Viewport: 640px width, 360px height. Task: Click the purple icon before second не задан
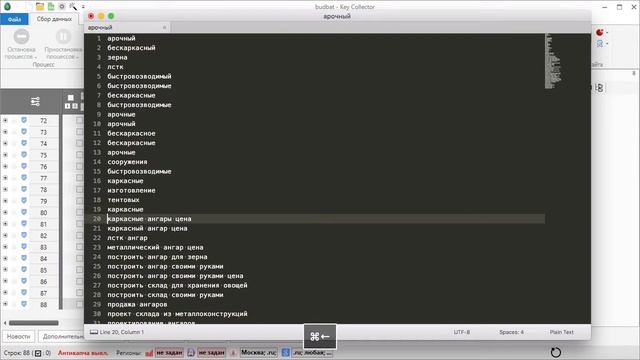click(191, 352)
